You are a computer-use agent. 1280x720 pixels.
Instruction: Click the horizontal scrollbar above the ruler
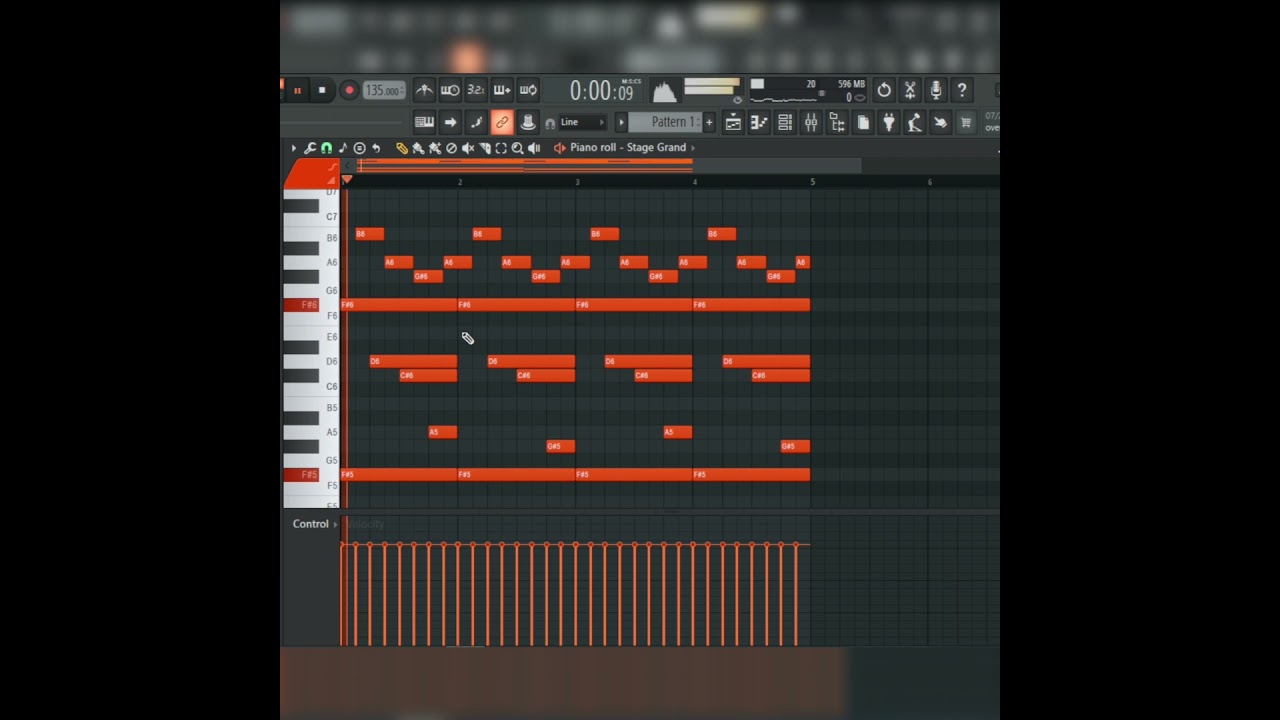[x=610, y=165]
